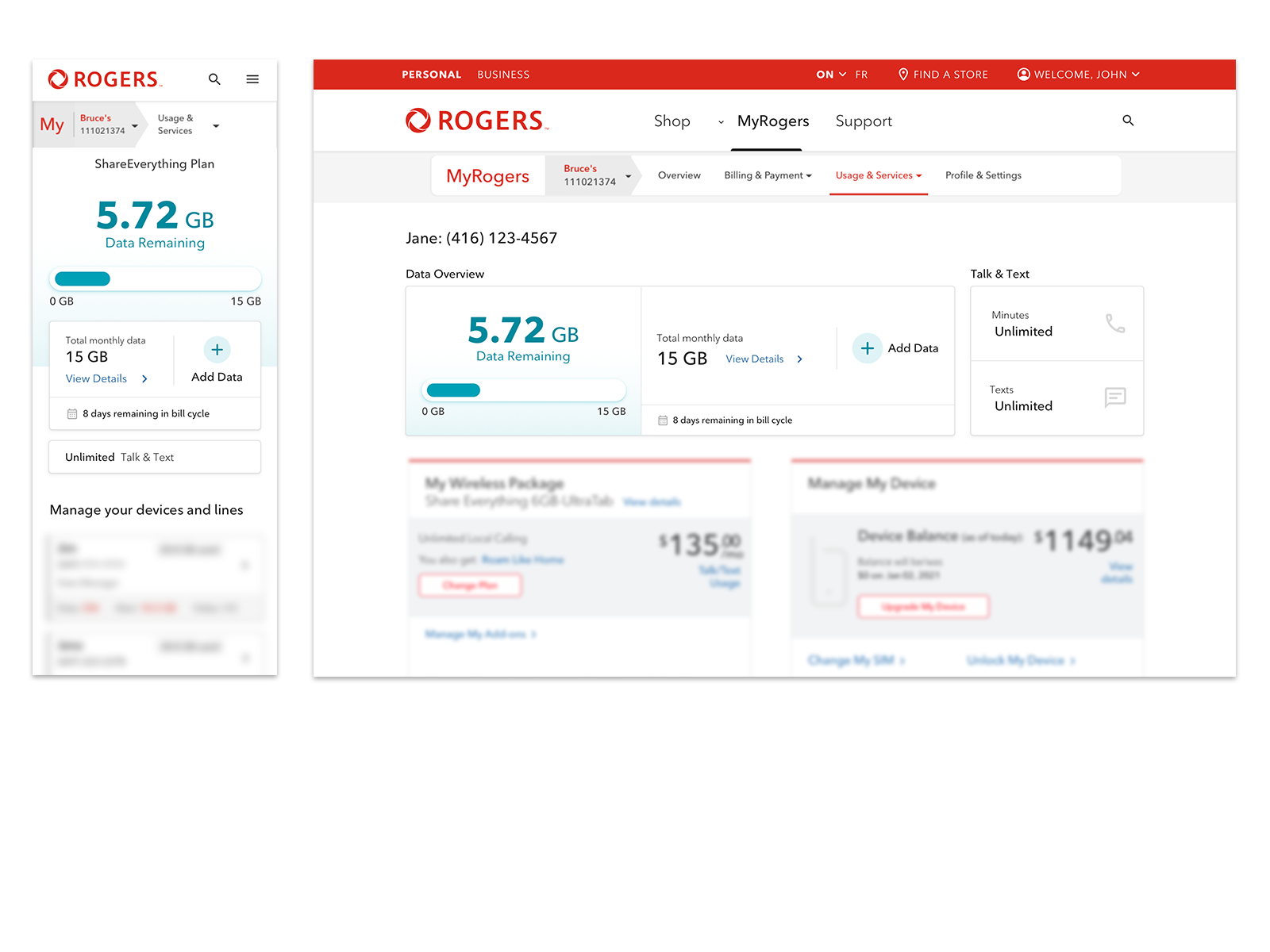Click desktop '5.72 GB' data remaining value
Screen dimensions: 1270x952
coord(523,330)
